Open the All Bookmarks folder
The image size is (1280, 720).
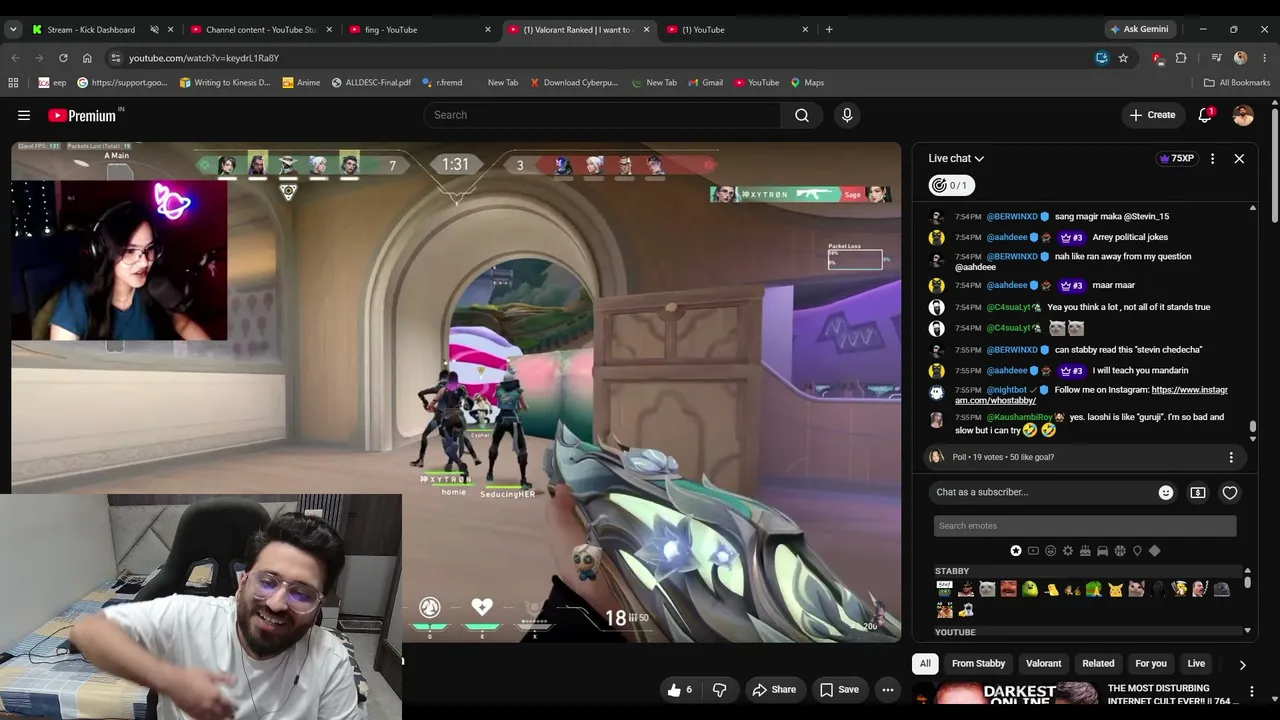click(1237, 83)
